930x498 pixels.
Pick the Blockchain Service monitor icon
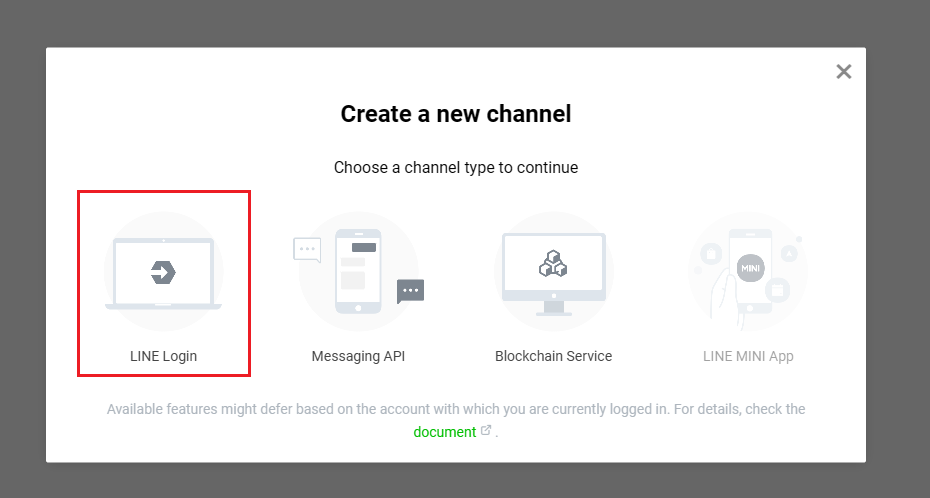coord(553,272)
